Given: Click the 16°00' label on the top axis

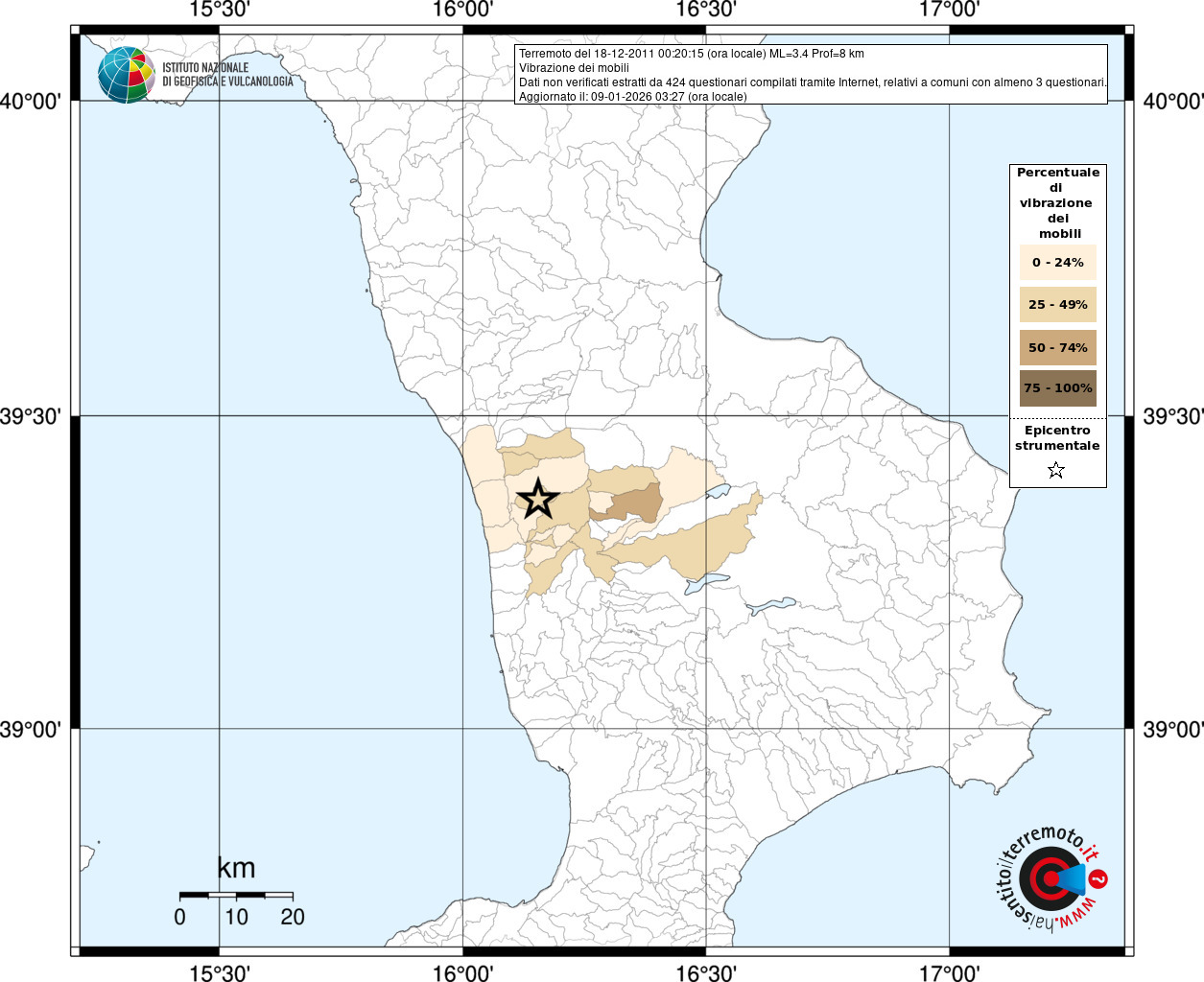Looking at the screenshot, I should coord(463,10).
